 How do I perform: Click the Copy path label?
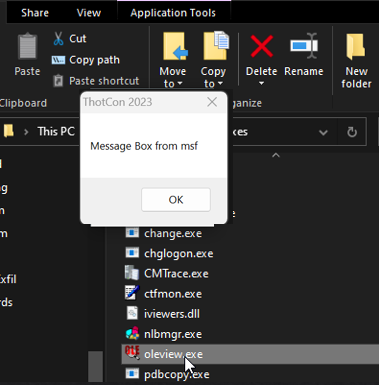coord(94,60)
